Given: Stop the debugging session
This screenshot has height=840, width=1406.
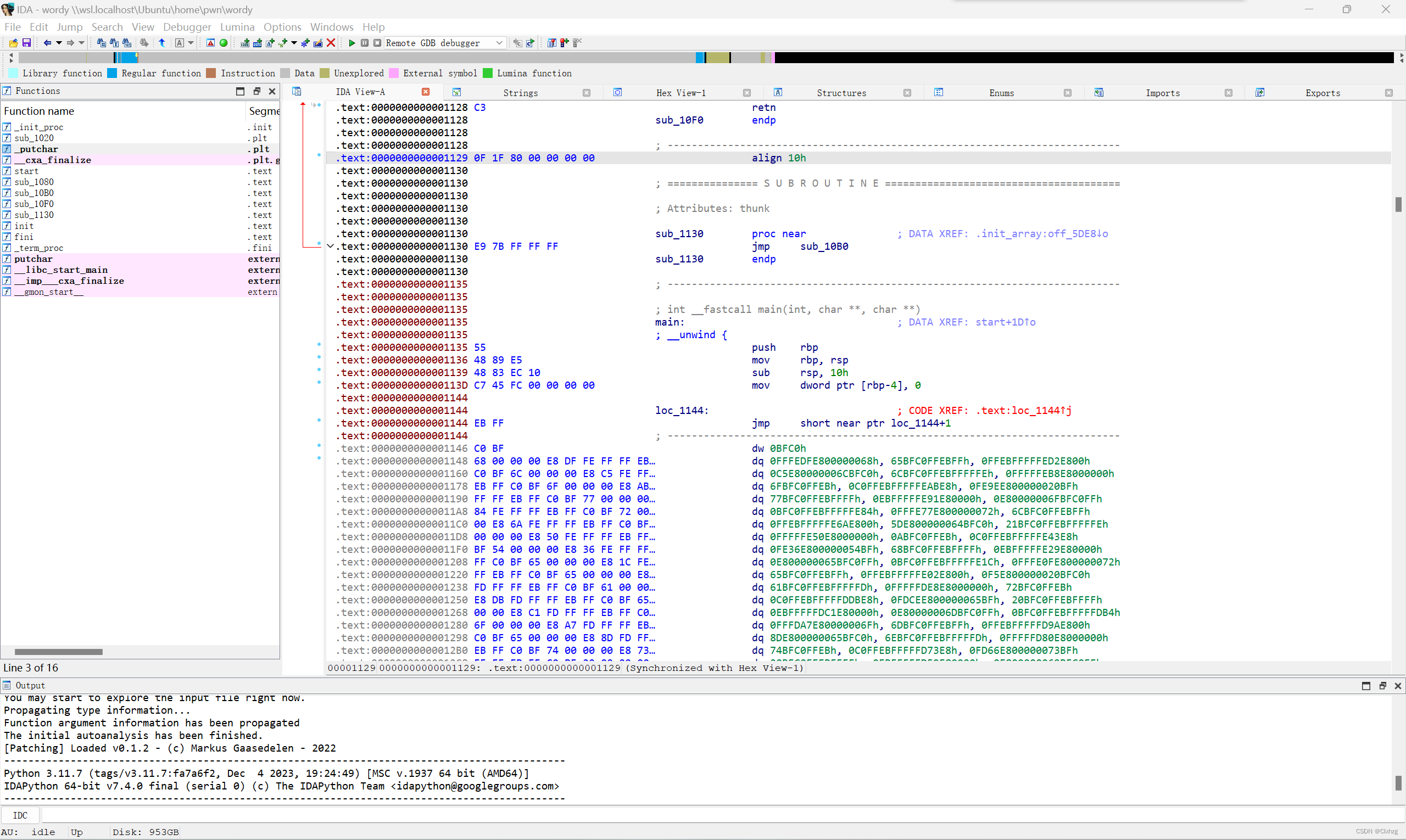Looking at the screenshot, I should pyautogui.click(x=377, y=43).
